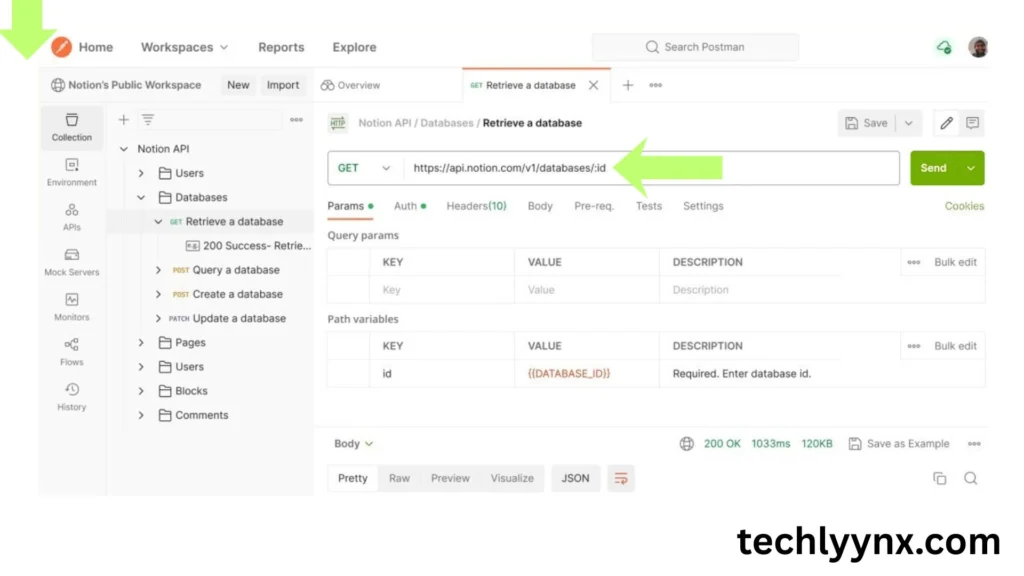Viewport: 1024px width, 576px height.
Task: Click the edit pencil icon near Save
Action: click(x=946, y=123)
